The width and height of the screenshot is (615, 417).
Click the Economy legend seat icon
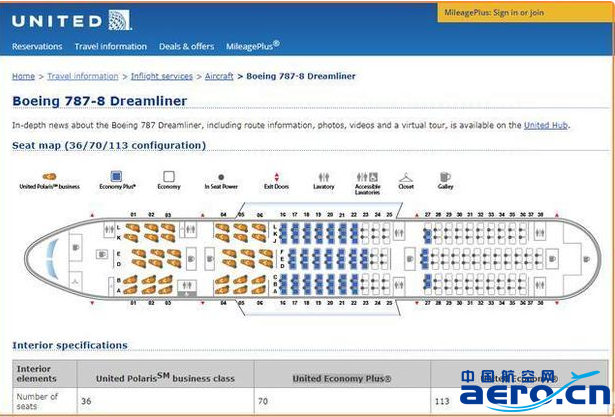[x=169, y=177]
